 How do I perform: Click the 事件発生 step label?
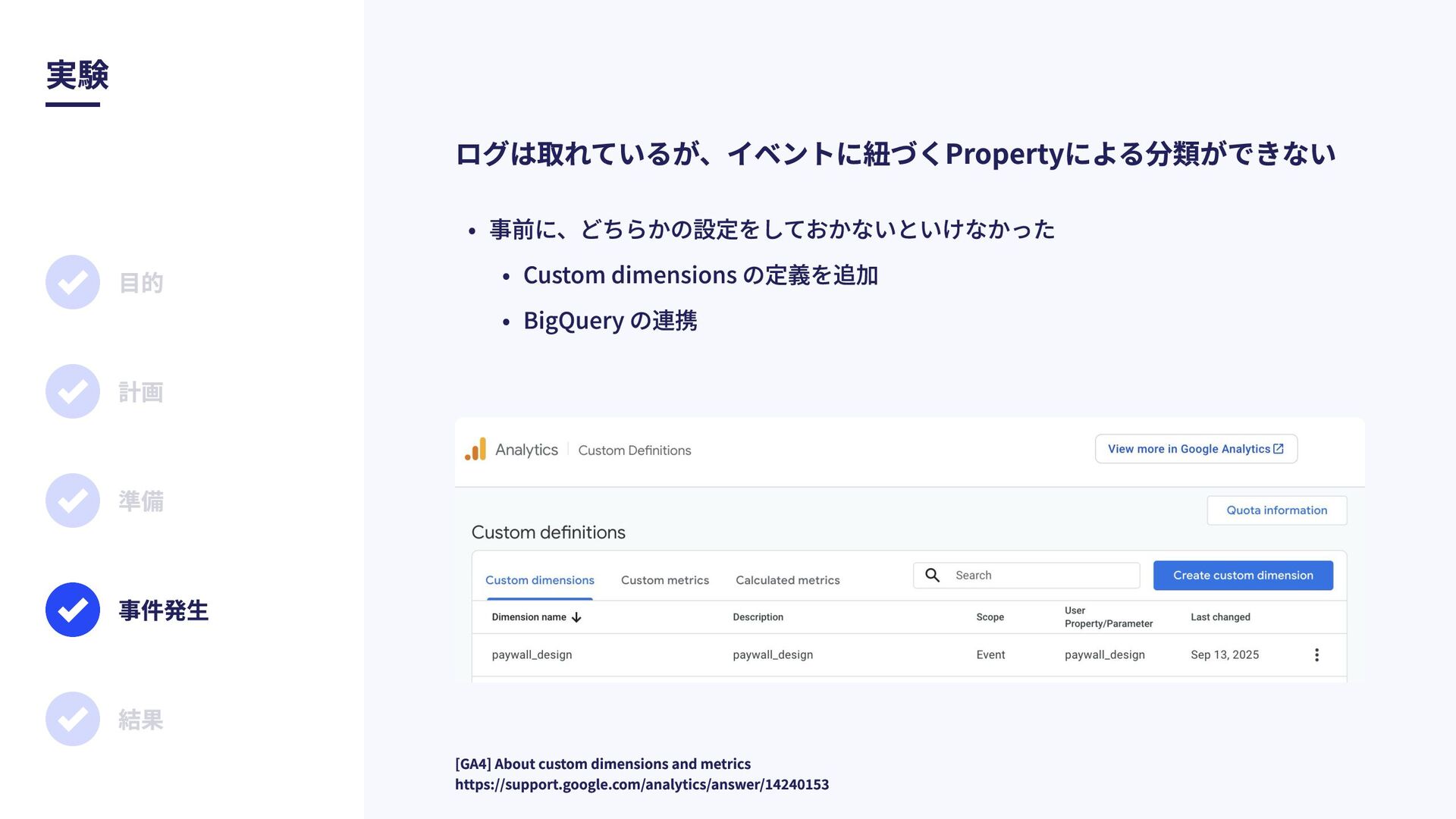[x=164, y=610]
